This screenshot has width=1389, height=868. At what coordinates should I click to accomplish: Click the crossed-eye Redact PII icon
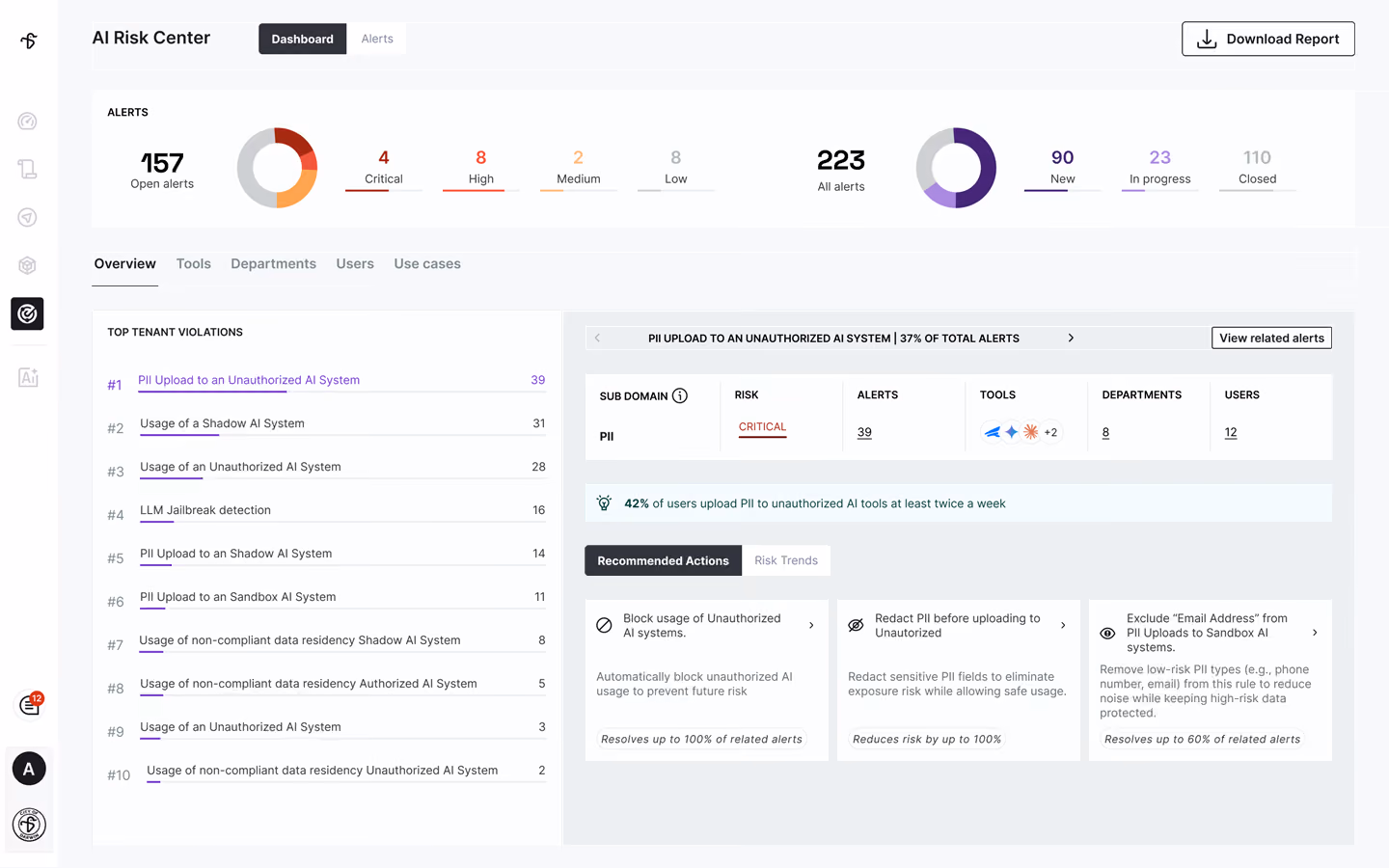tap(856, 625)
